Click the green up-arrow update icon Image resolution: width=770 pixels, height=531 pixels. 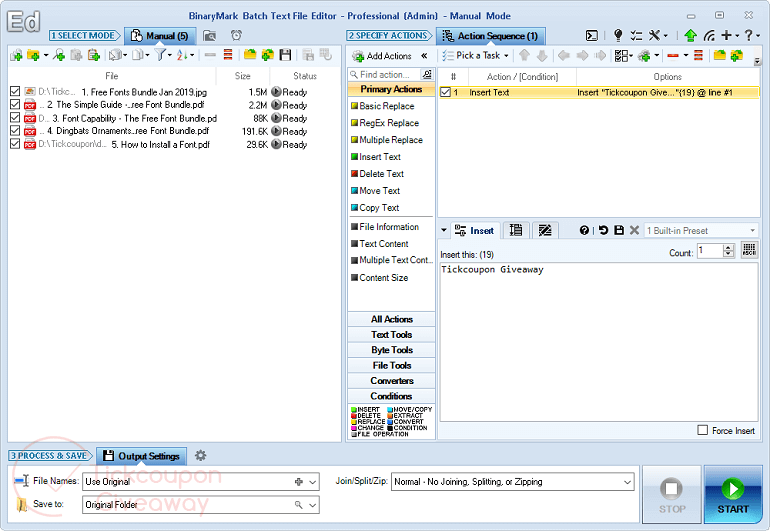tap(690, 35)
